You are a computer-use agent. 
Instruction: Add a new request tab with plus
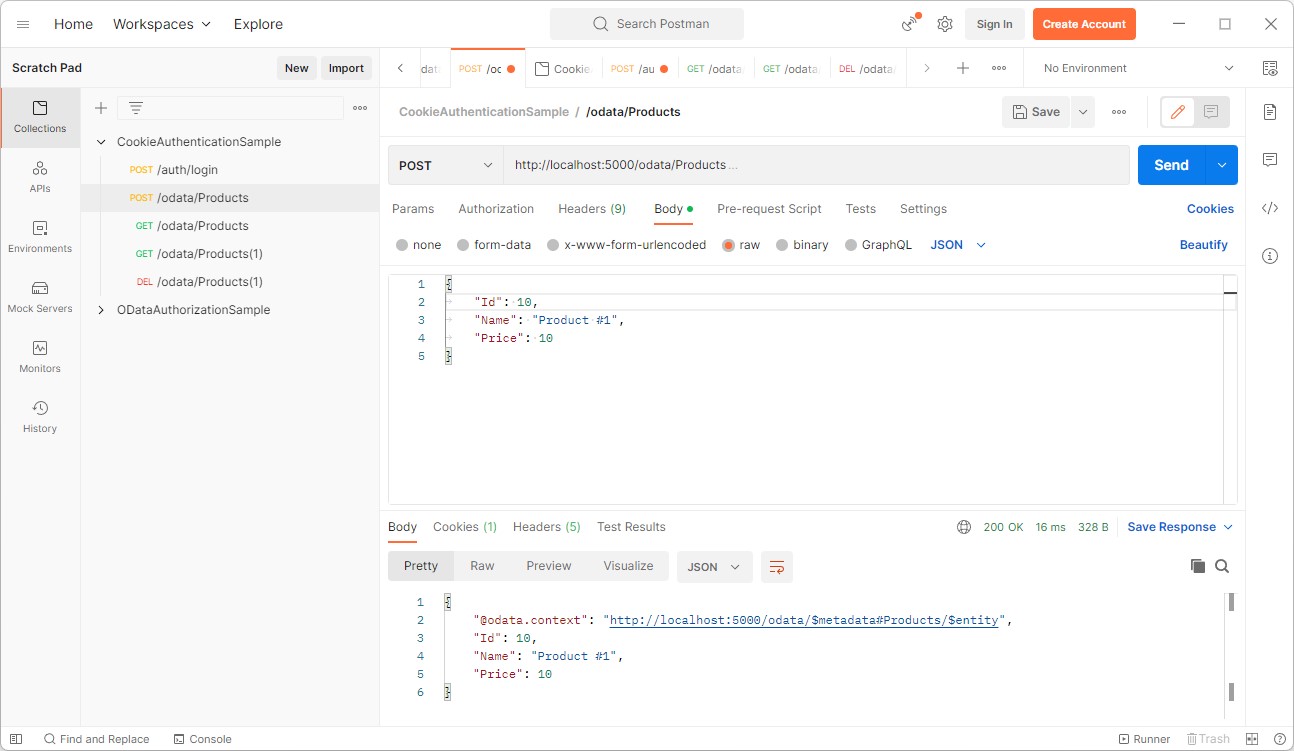point(963,68)
